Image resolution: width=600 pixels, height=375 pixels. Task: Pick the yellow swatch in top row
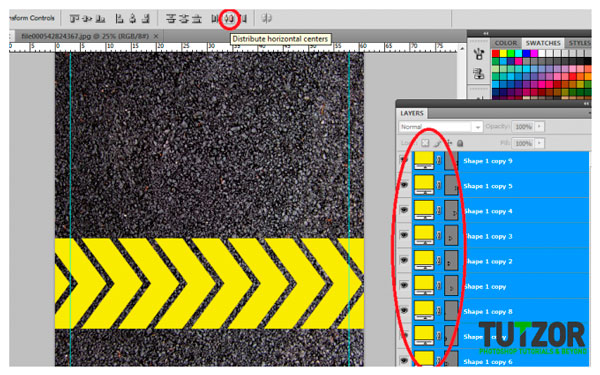(x=503, y=53)
